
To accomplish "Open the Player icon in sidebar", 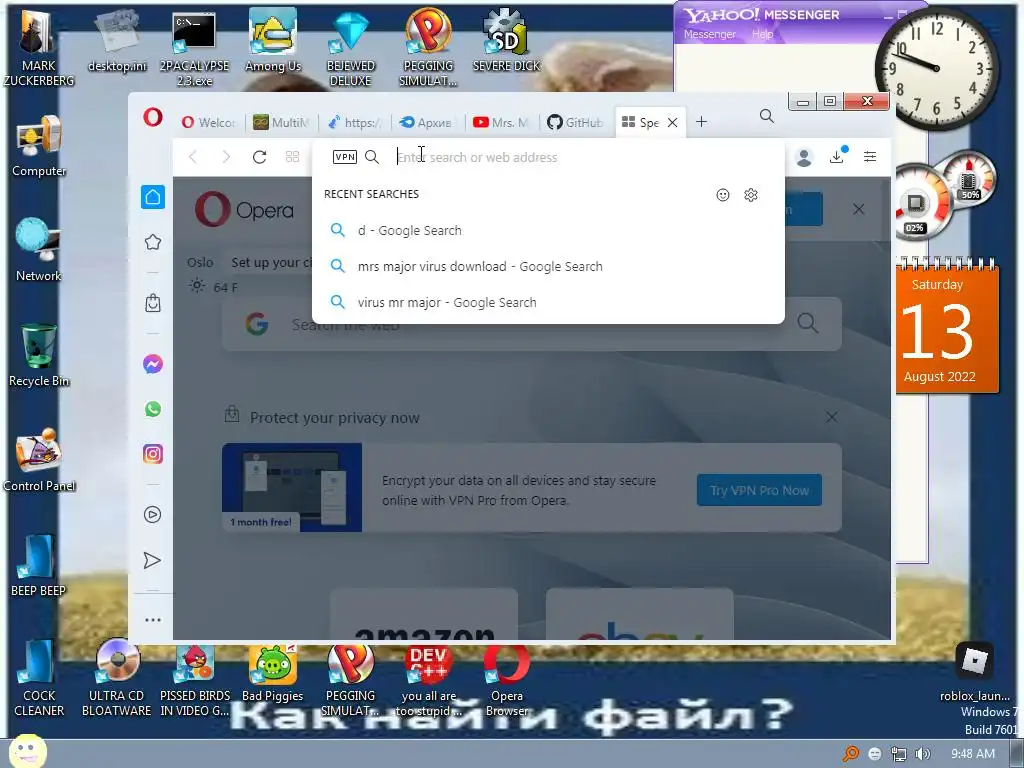I will 152,515.
